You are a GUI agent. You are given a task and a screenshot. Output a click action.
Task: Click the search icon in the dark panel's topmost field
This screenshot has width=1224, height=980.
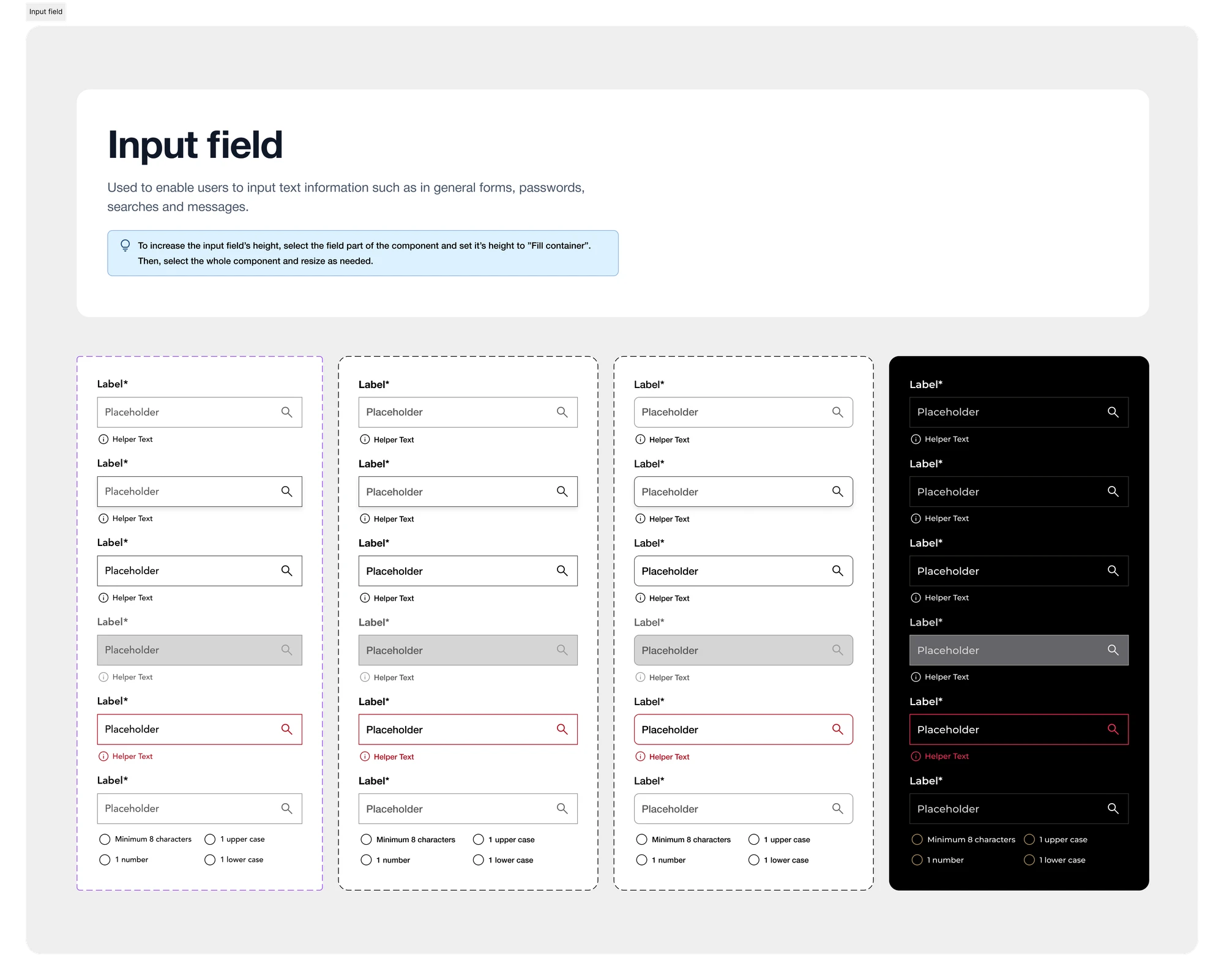pyautogui.click(x=1113, y=412)
